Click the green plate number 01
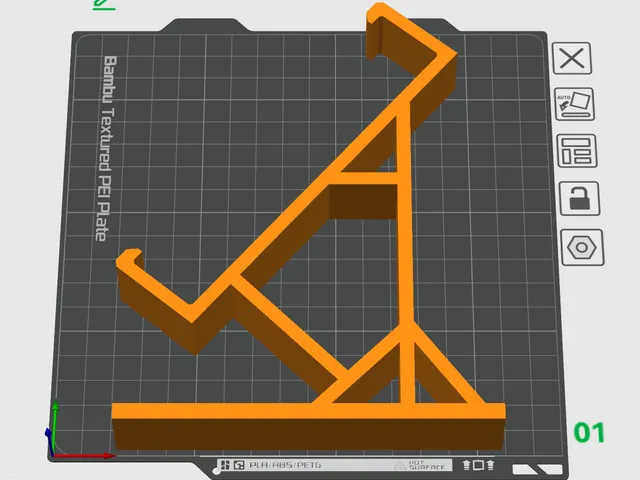Screen dimensions: 640x480 pos(589,433)
